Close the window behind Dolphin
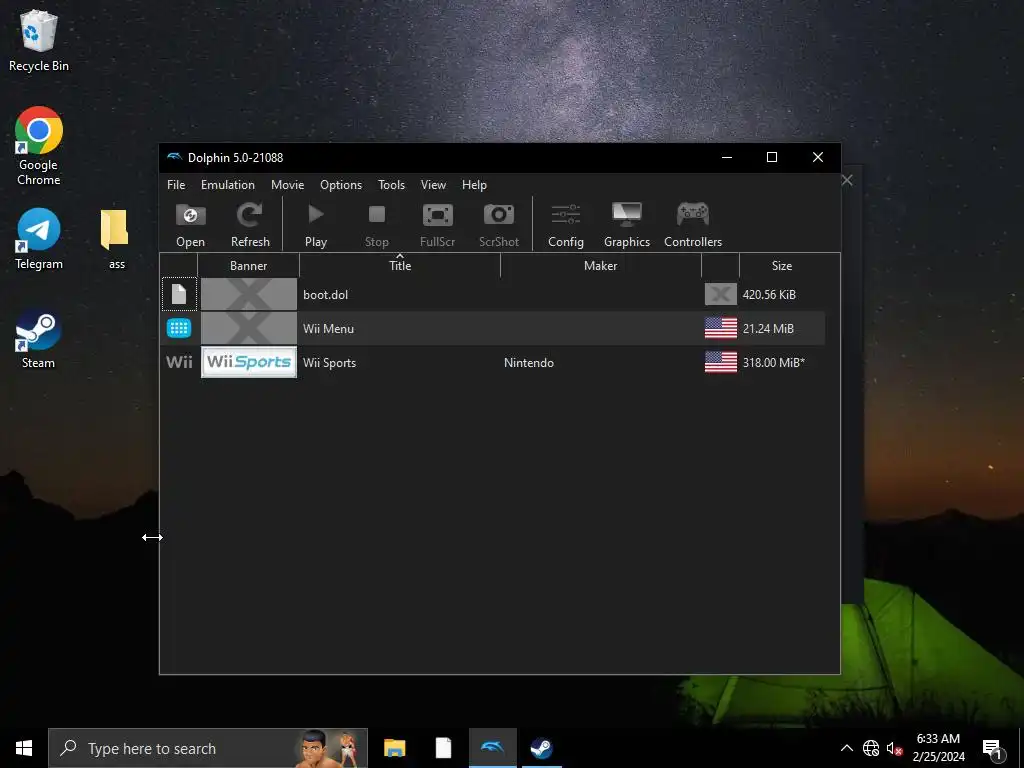Viewport: 1024px width, 768px height. click(847, 180)
